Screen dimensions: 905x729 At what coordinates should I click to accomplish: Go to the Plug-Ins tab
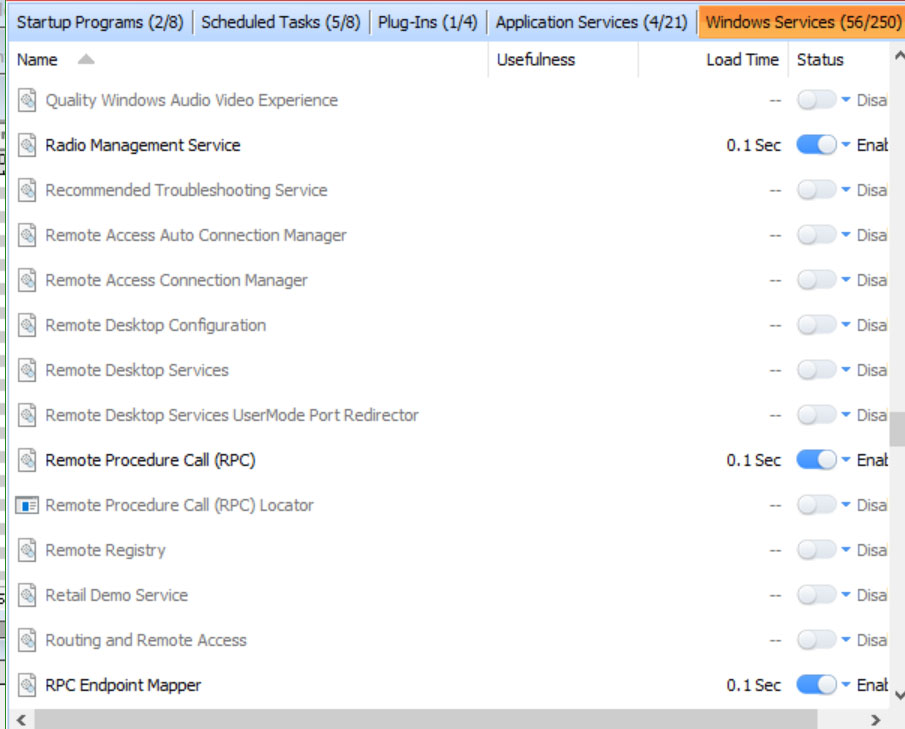point(428,22)
